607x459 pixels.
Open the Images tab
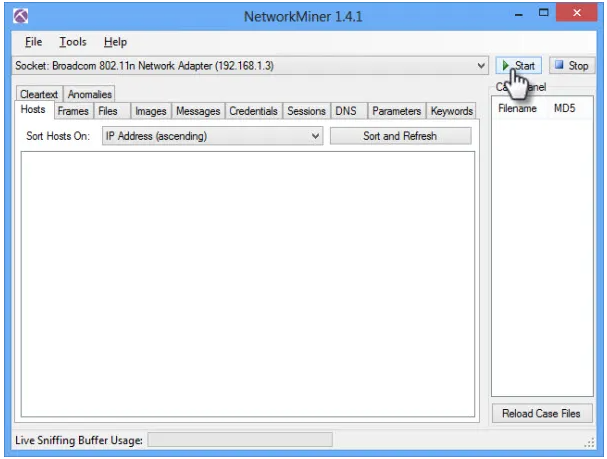tap(151, 111)
